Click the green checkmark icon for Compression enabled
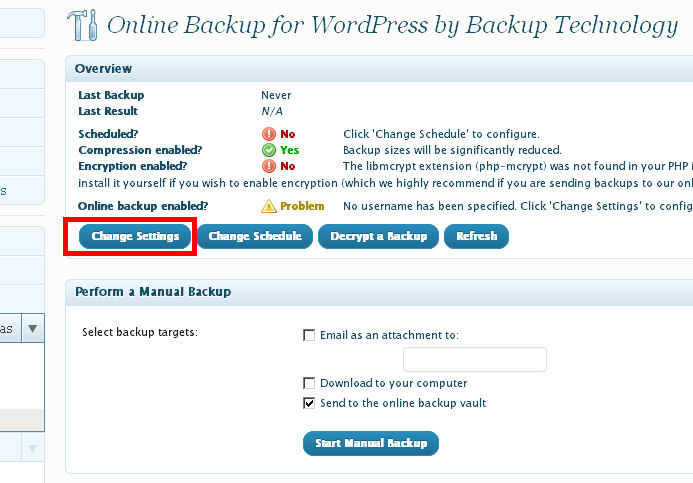The height and width of the screenshot is (483, 693). [269, 150]
